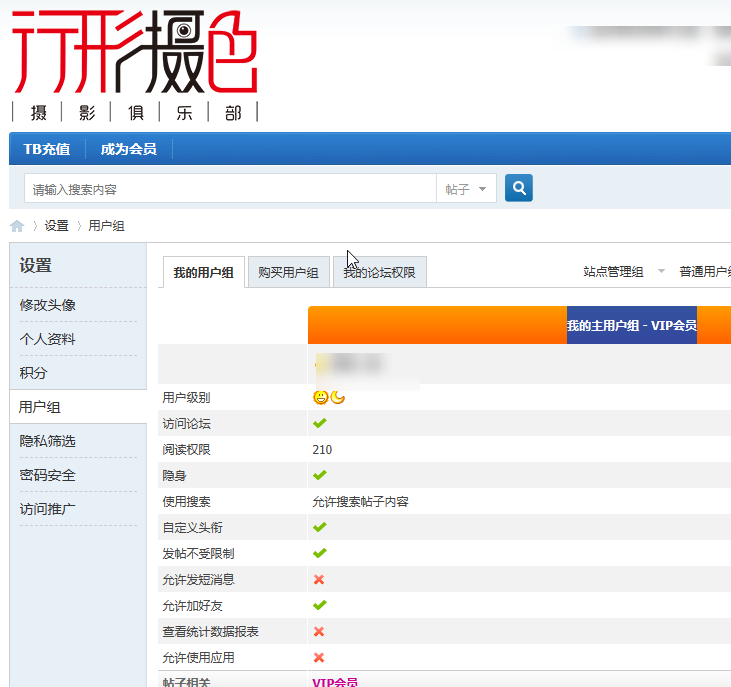The image size is (731, 687).
Task: Click the 用户级别 row label
Action: point(186,398)
